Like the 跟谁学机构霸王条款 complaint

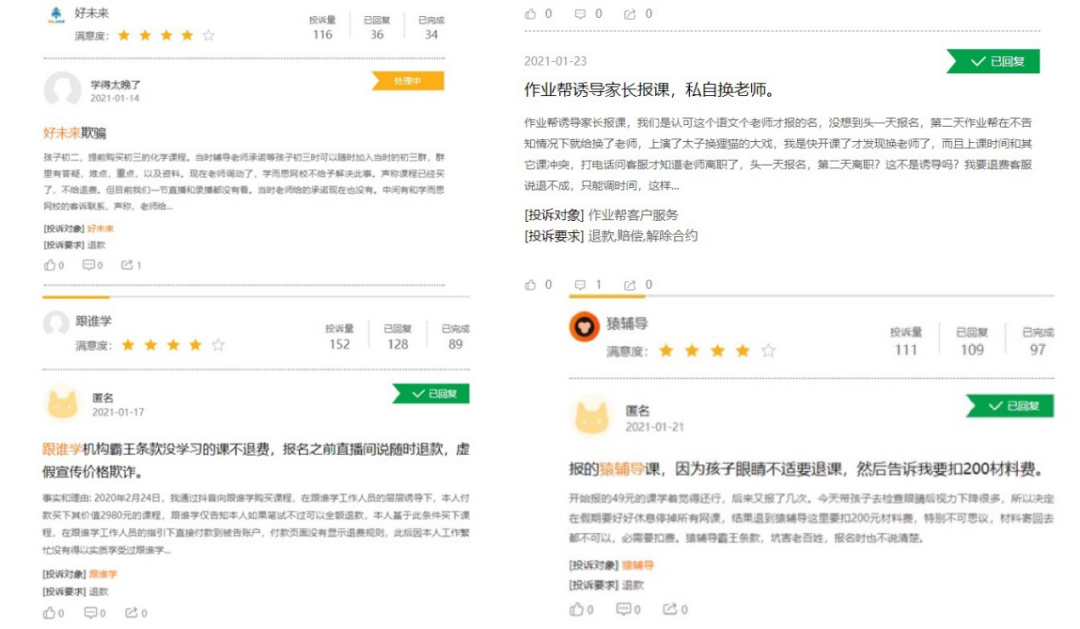50,612
